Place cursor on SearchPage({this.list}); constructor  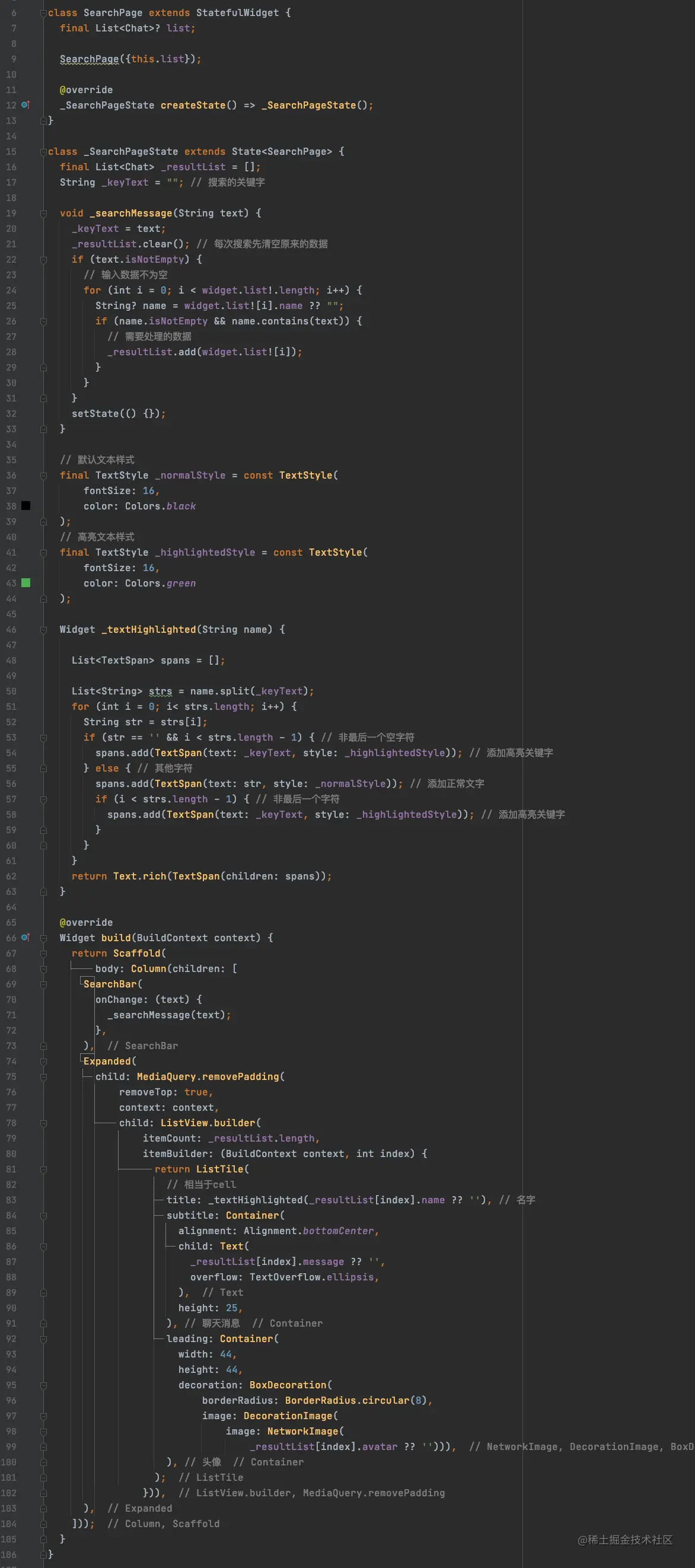point(130,59)
